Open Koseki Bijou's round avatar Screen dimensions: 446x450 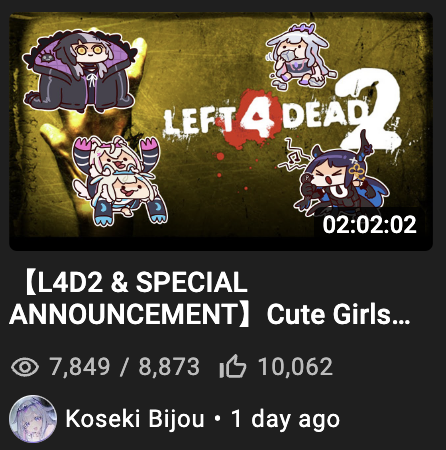33,419
